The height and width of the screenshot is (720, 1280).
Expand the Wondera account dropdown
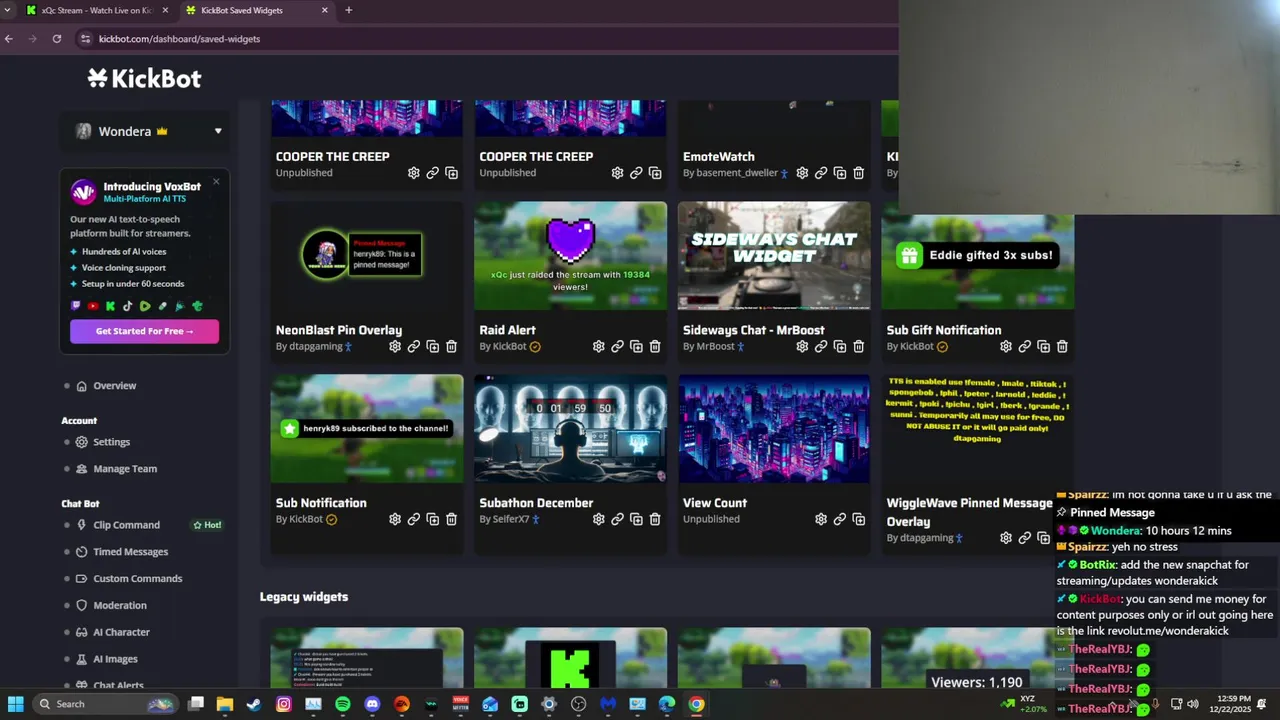218,131
